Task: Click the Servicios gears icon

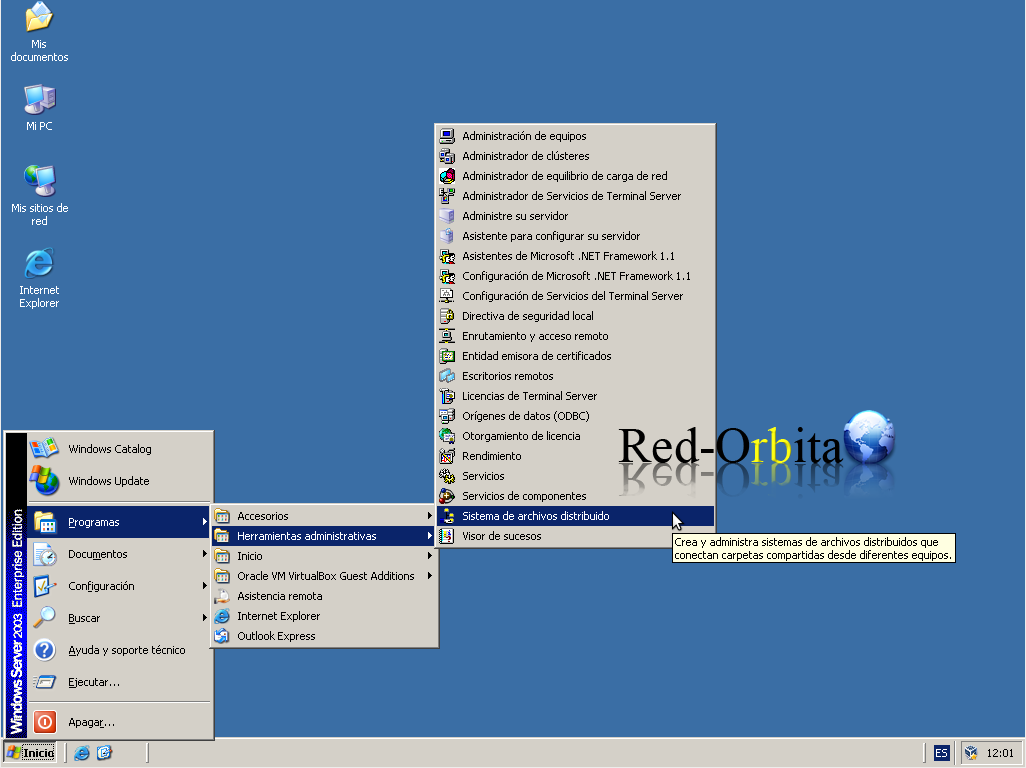Action: tap(447, 476)
